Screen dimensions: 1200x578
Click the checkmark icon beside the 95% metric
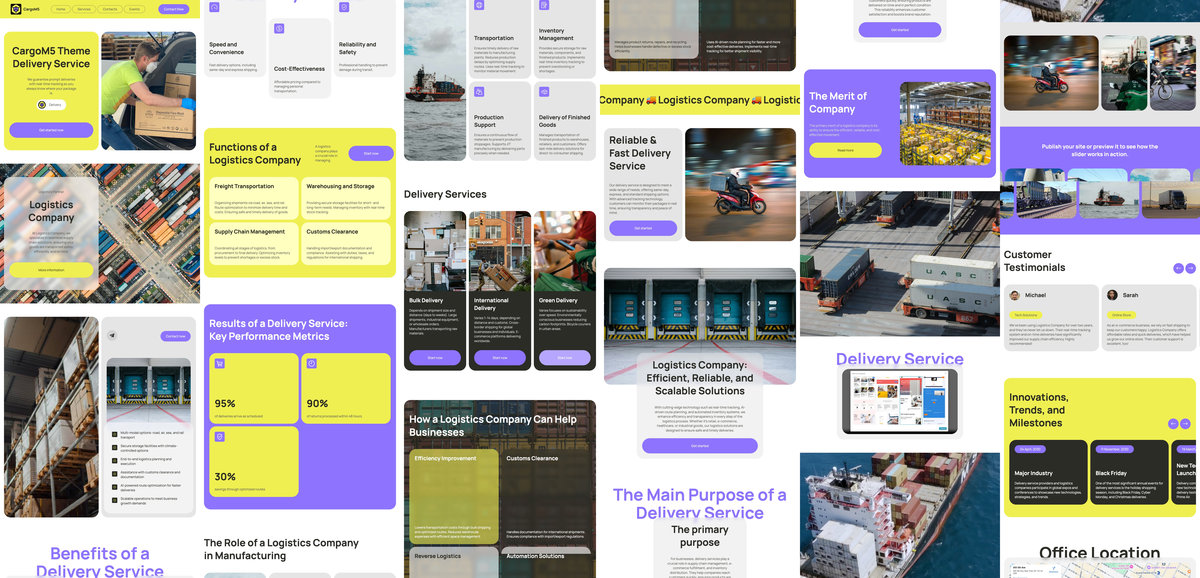coord(219,363)
